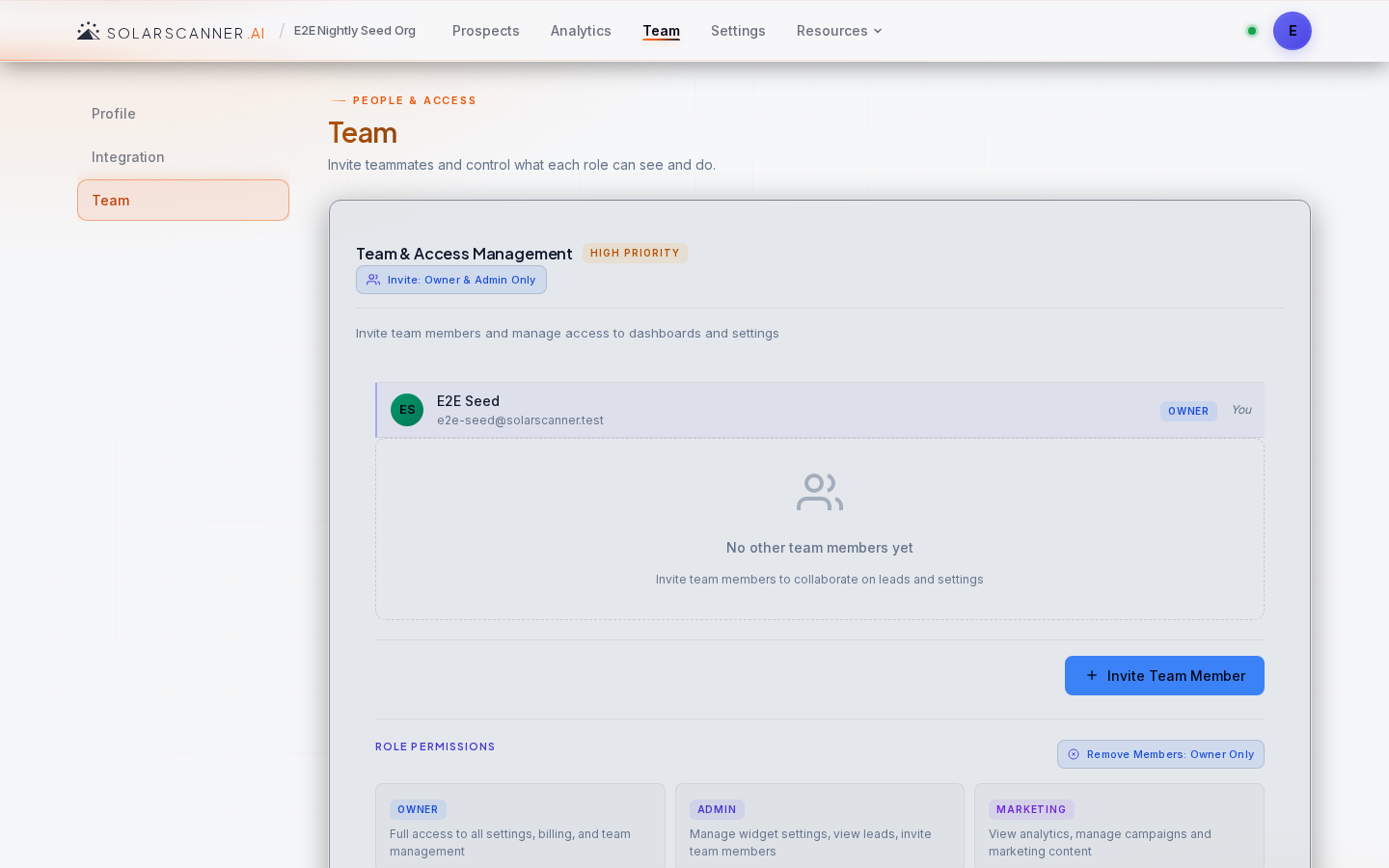Click 'Invite teammates and control what each role' subtitle

[x=522, y=165]
